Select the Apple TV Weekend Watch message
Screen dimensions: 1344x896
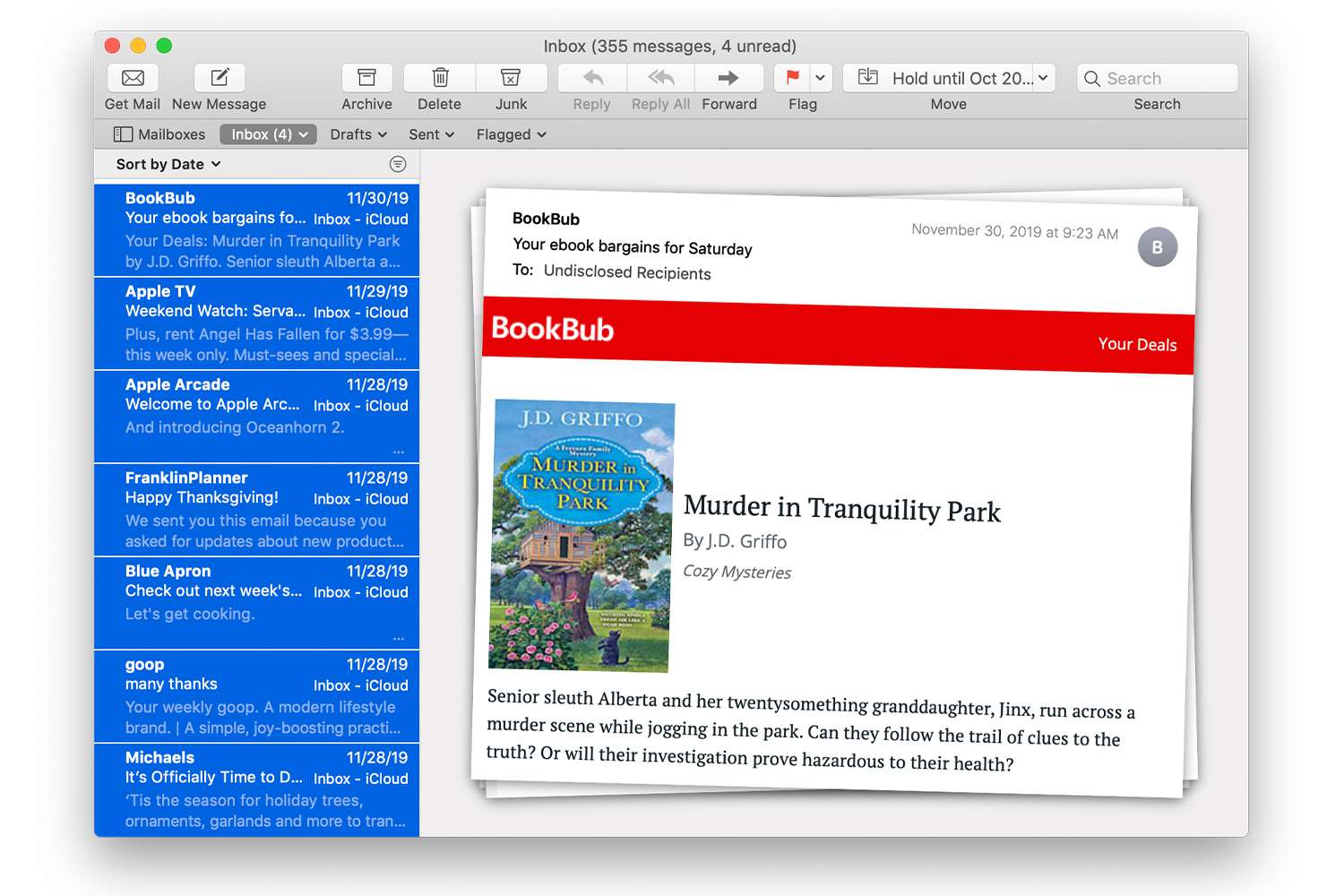256,323
